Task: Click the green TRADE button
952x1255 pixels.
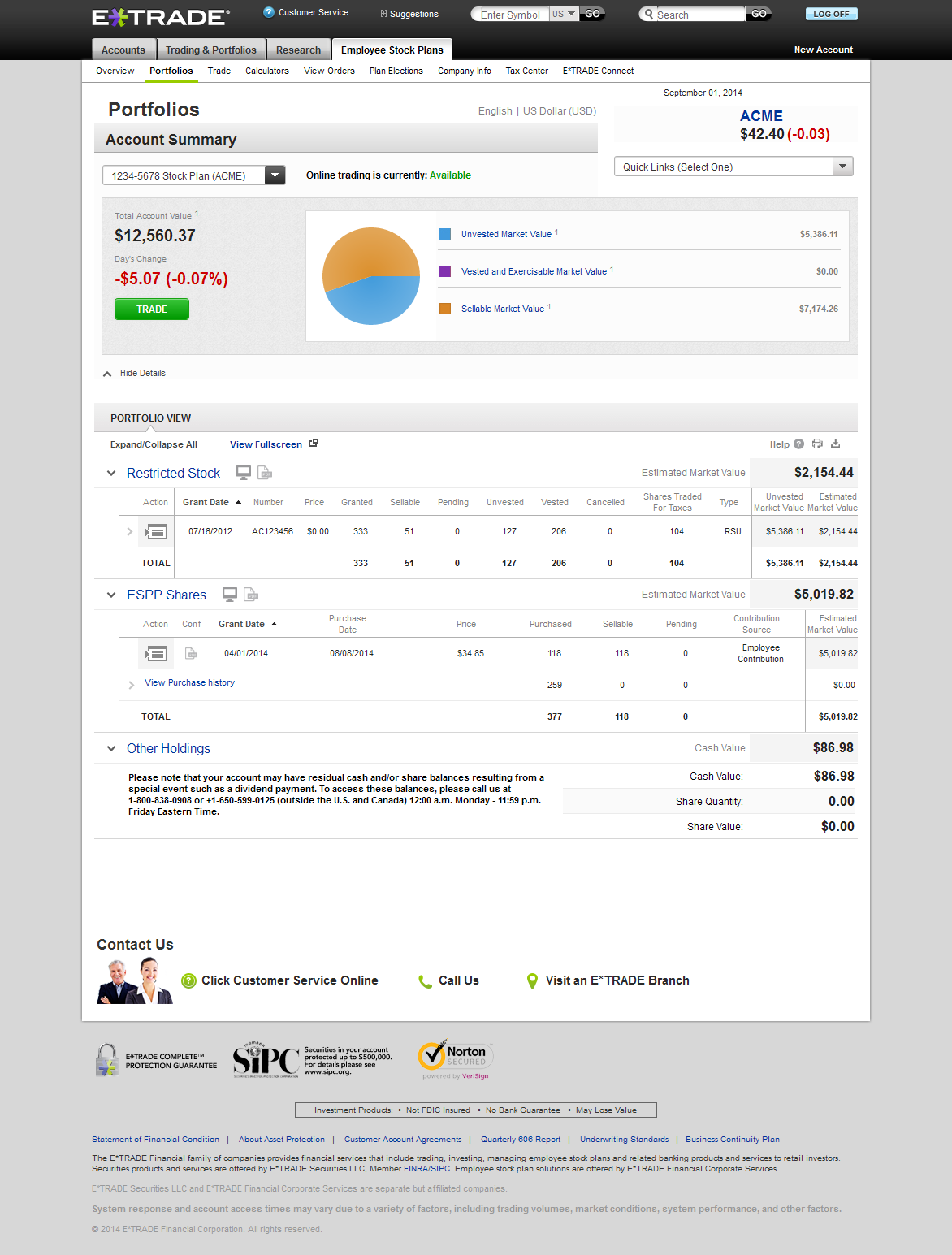Action: pyautogui.click(x=152, y=309)
